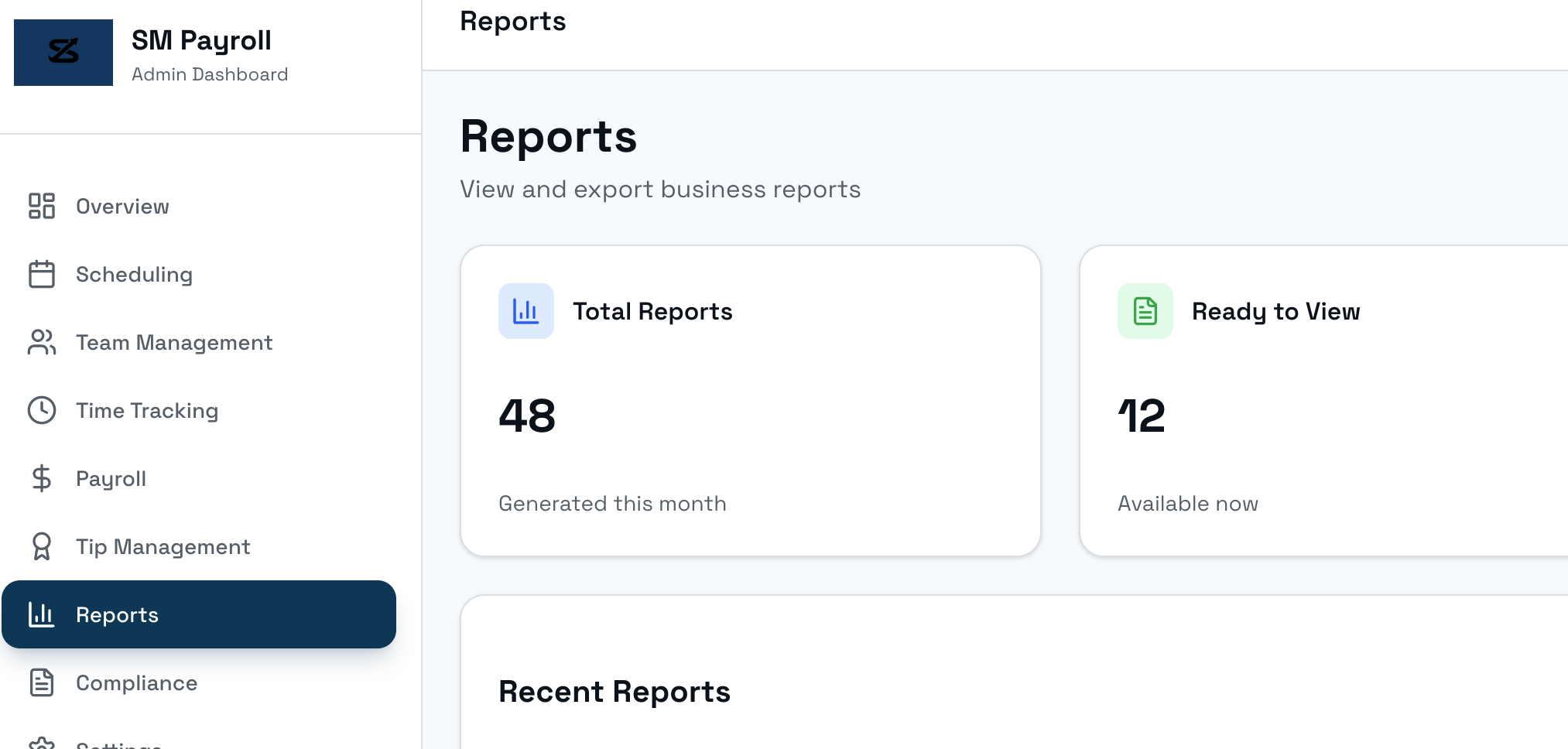Click the Tip Management ribbon icon
The height and width of the screenshot is (749, 1568).
(x=43, y=546)
